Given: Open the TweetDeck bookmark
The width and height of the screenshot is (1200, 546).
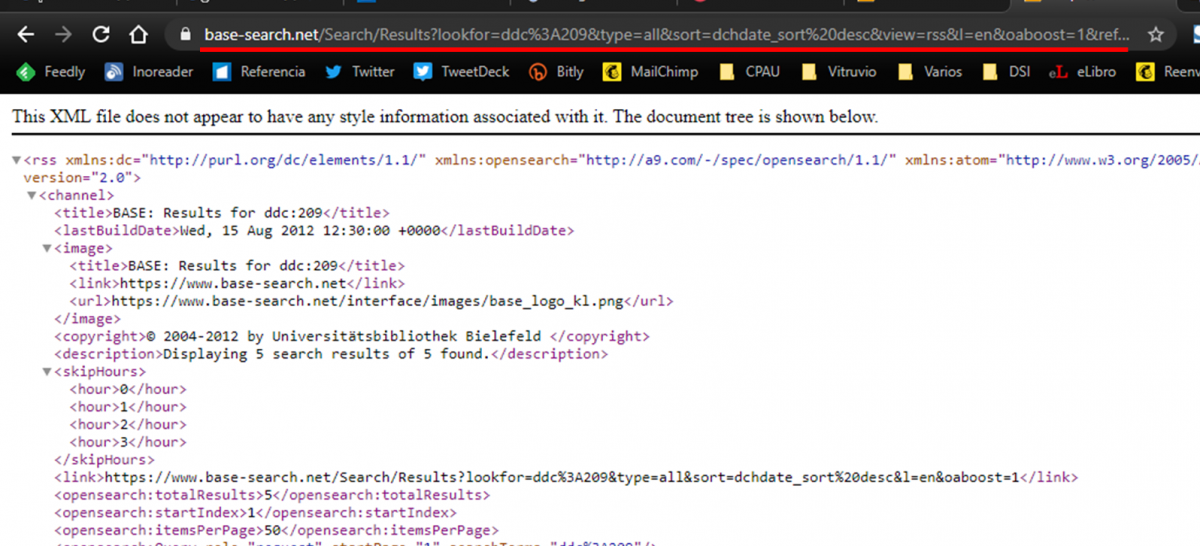Looking at the screenshot, I should click(x=462, y=72).
